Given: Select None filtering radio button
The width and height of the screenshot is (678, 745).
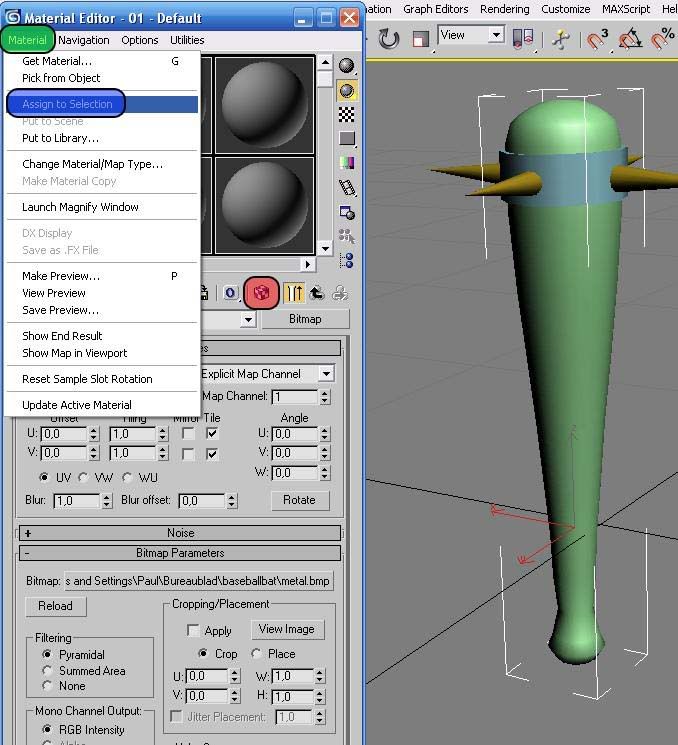Looking at the screenshot, I should (47, 686).
